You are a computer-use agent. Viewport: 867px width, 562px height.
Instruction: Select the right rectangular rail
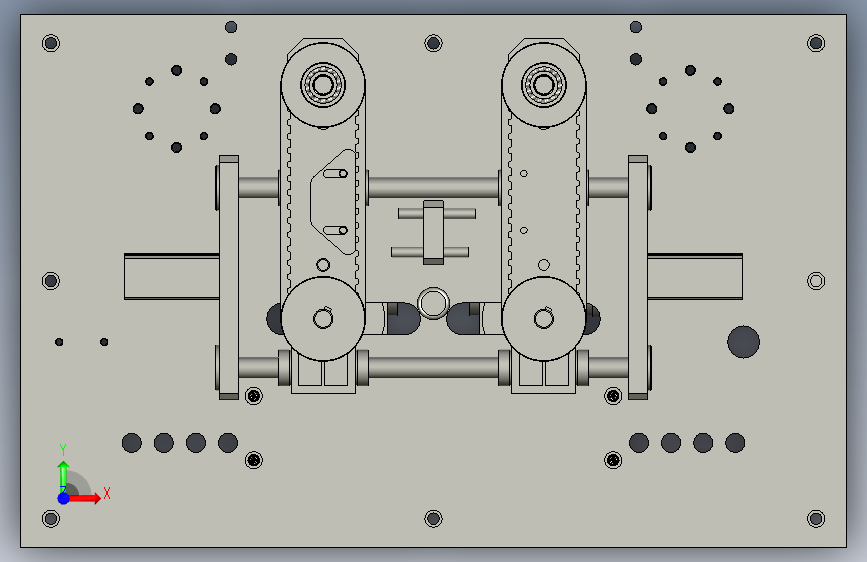pyautogui.click(x=695, y=277)
